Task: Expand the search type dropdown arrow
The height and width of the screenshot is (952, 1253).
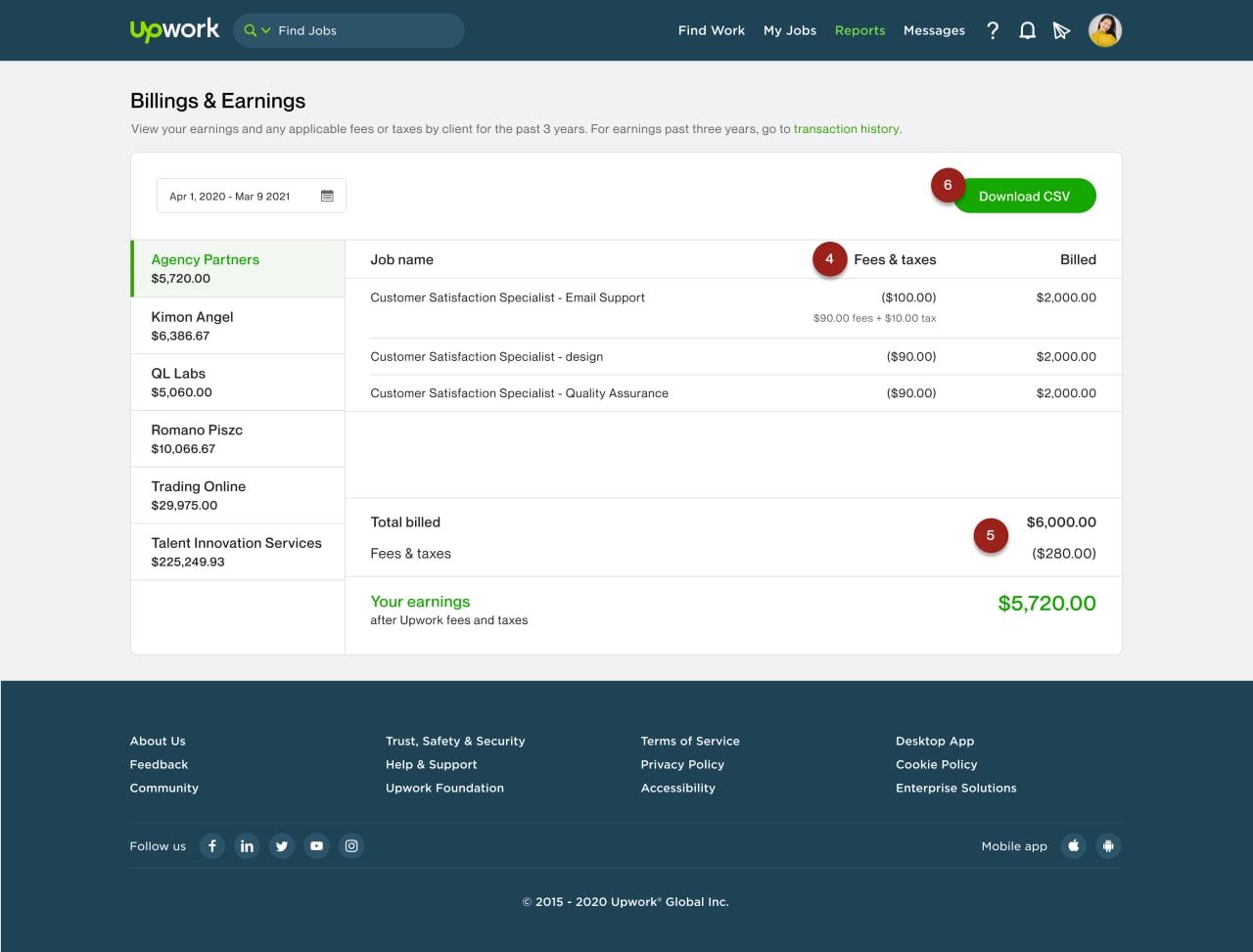Action: pyautogui.click(x=265, y=31)
